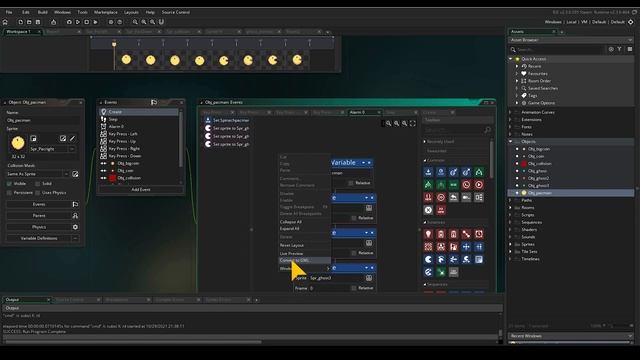Click the Events flag icon in object panel
The image size is (640, 360).
click(75, 204)
